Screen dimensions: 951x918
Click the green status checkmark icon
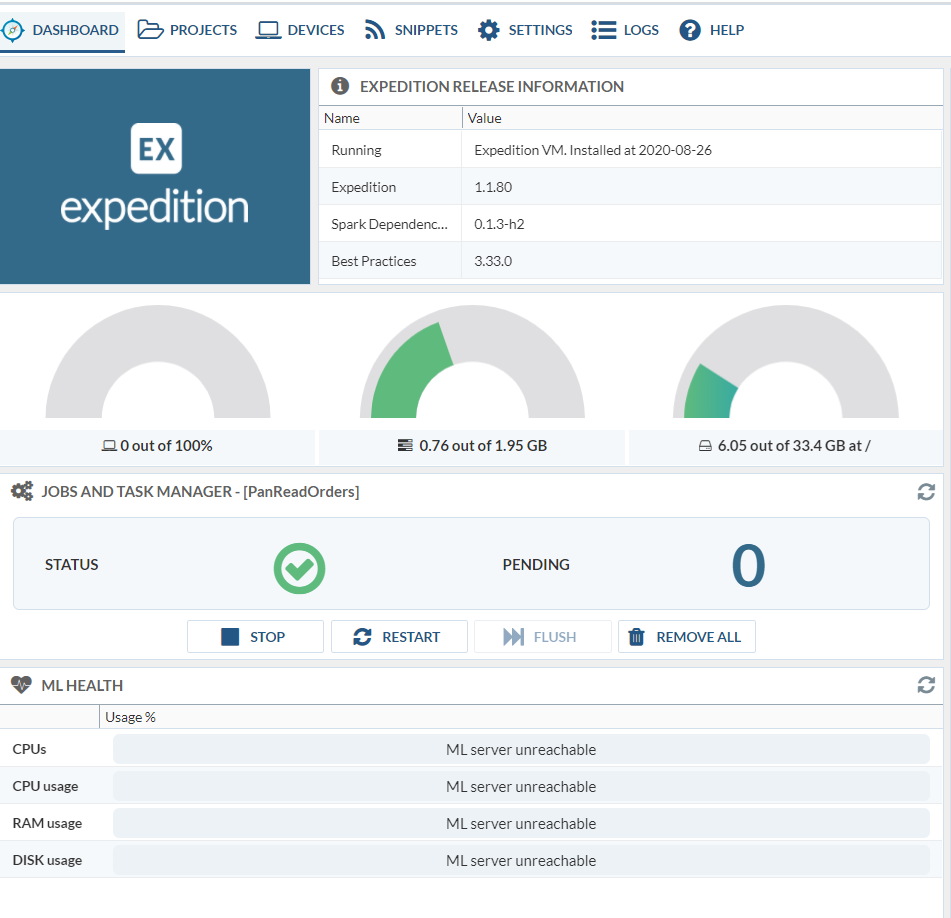click(299, 568)
